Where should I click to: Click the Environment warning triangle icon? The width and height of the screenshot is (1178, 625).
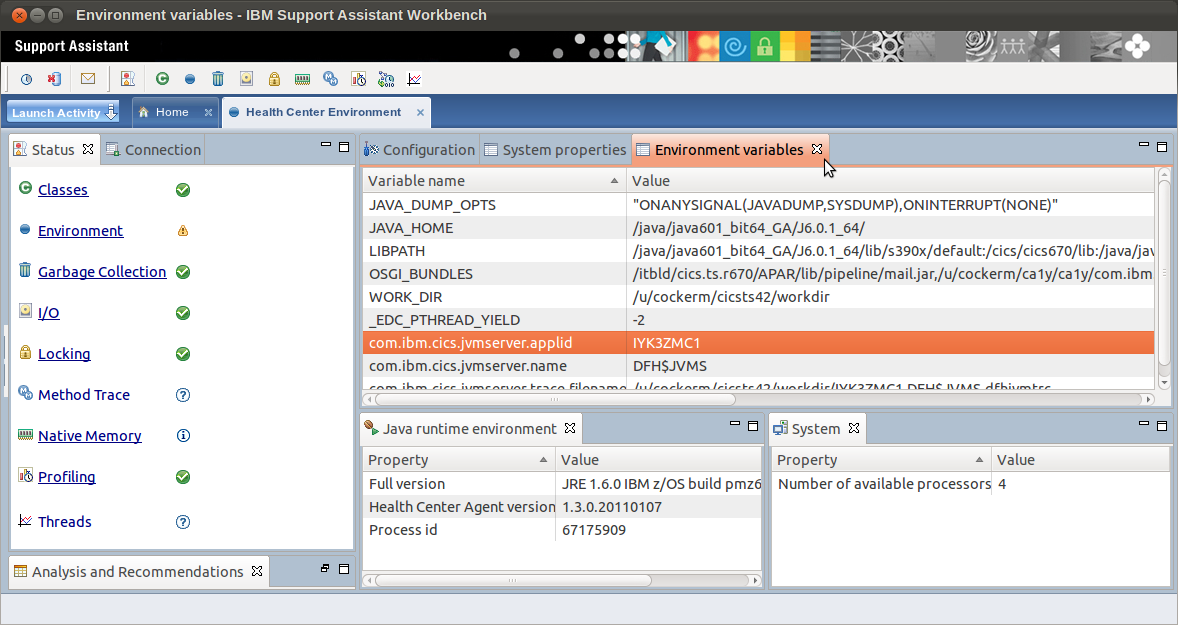[183, 231]
